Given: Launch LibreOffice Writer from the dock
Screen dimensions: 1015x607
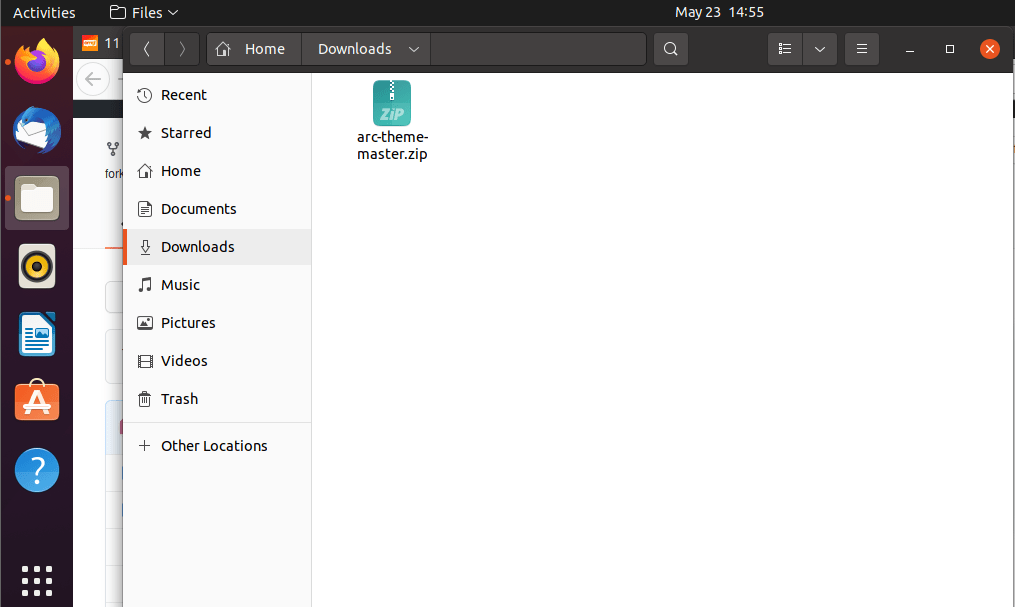Looking at the screenshot, I should click(x=37, y=334).
